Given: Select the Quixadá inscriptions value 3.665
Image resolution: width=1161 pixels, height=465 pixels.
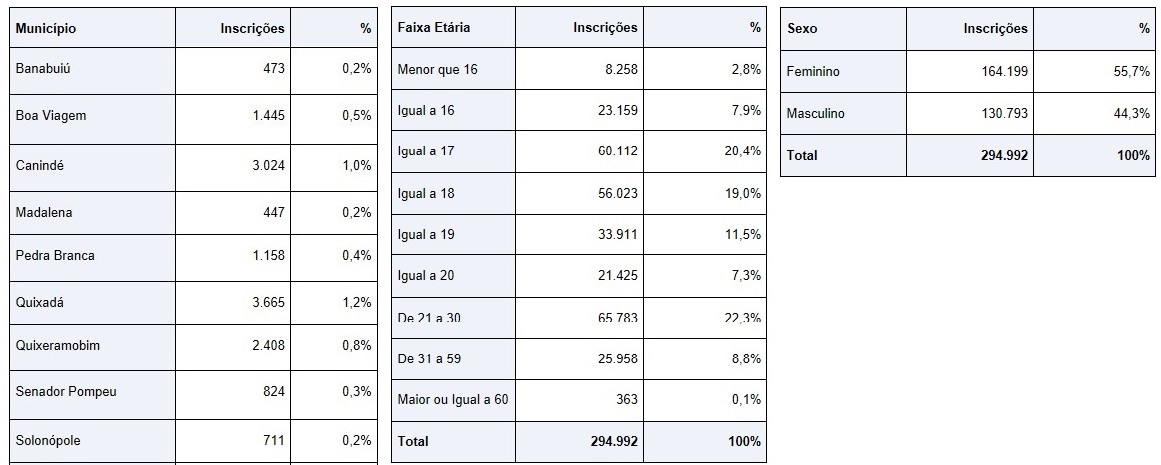Looking at the screenshot, I should 268,302.
